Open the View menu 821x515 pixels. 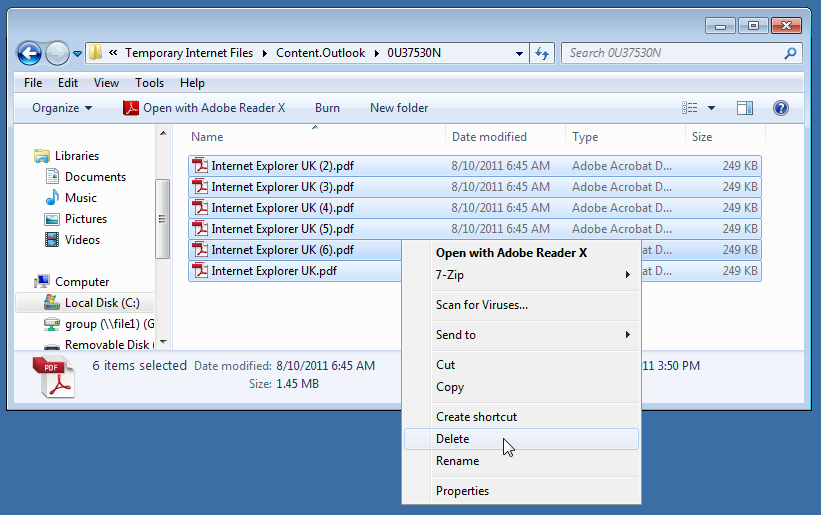106,83
